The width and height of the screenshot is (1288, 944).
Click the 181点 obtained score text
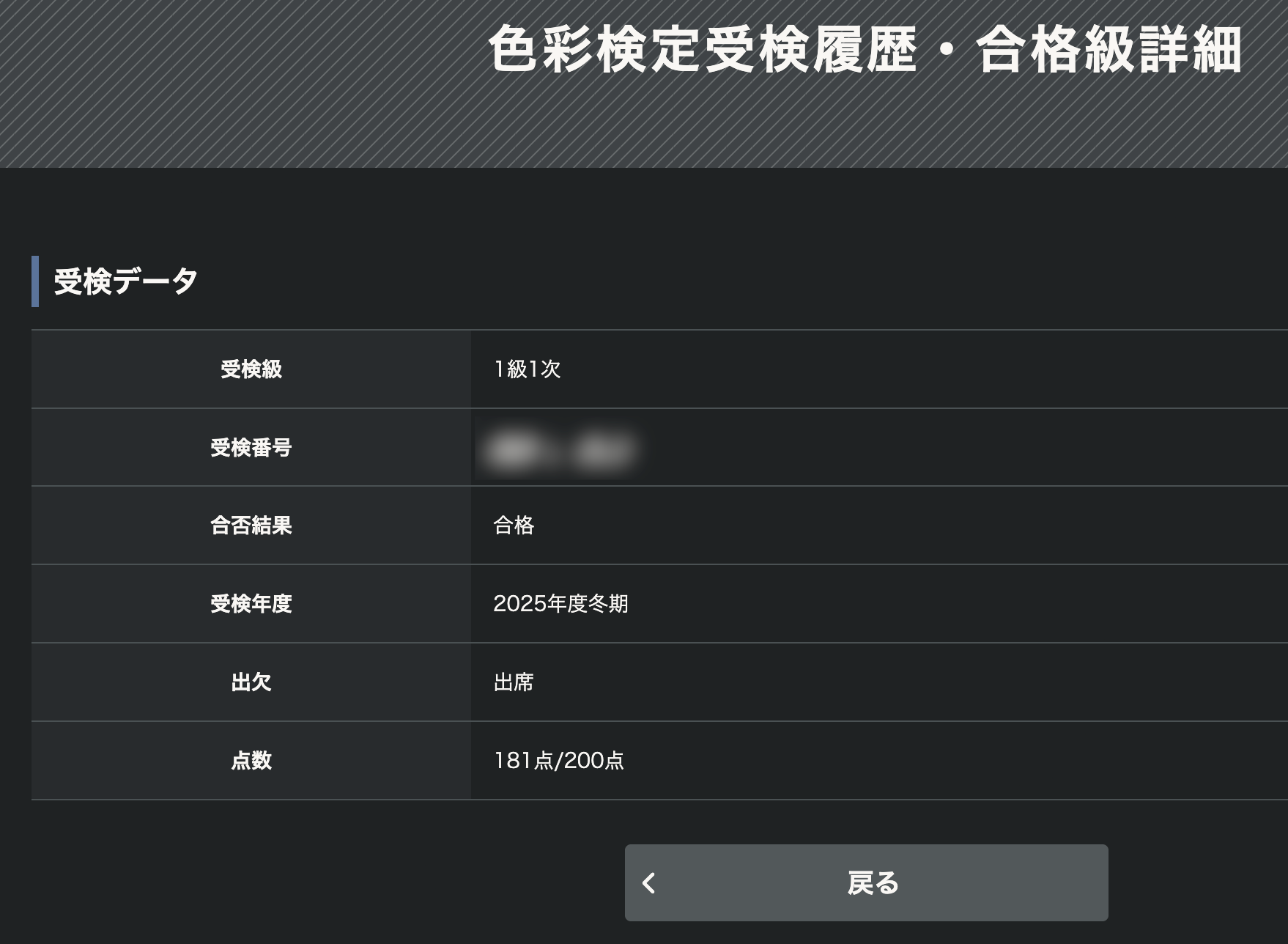coord(523,761)
